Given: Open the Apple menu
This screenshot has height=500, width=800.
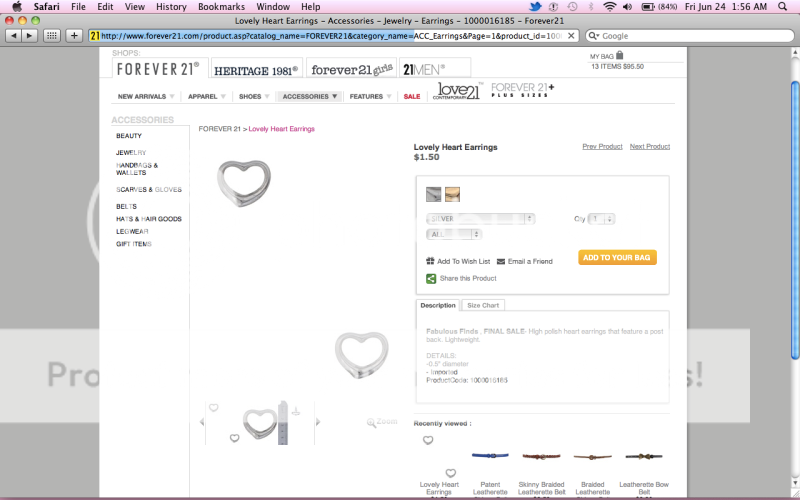Looking at the screenshot, I should point(17,7).
